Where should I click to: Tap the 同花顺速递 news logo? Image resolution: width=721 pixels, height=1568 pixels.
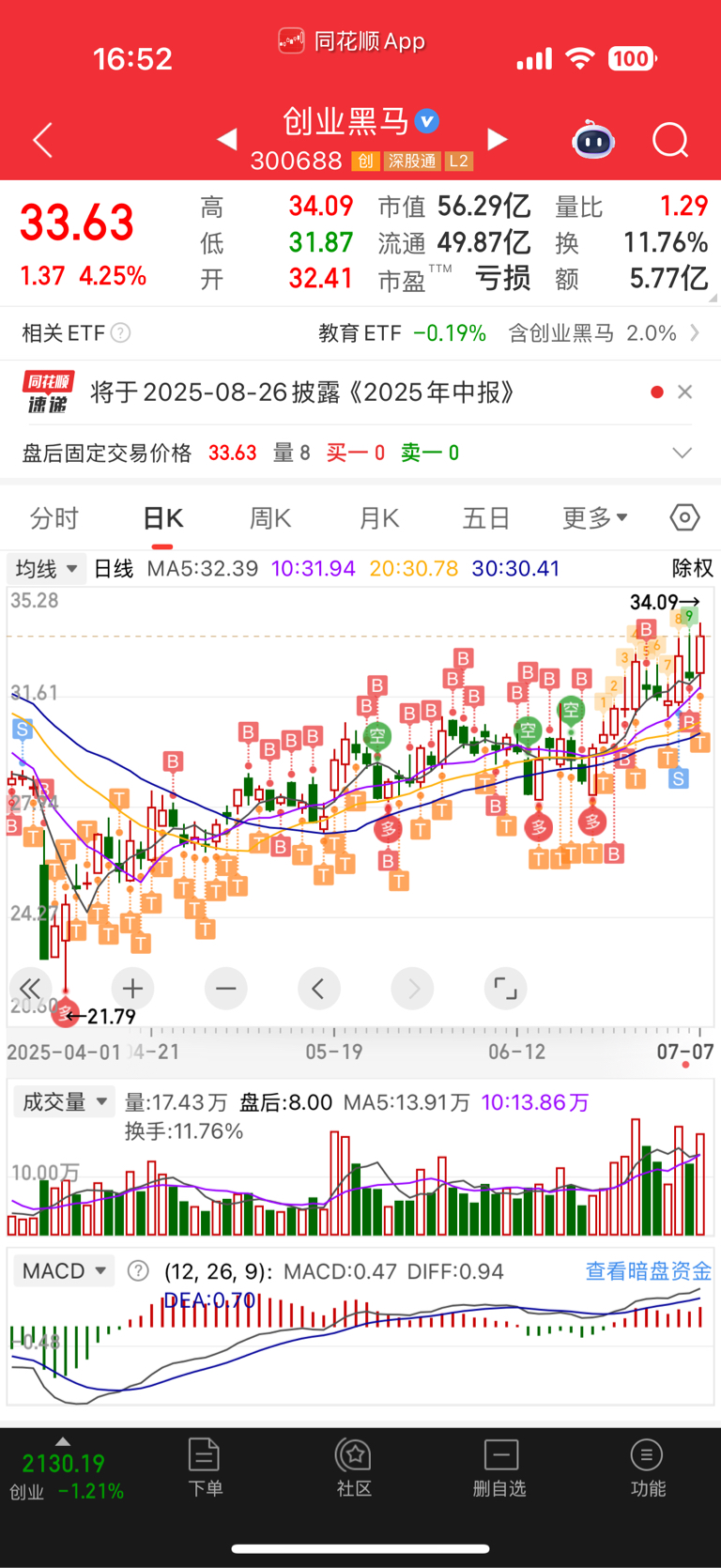point(48,392)
